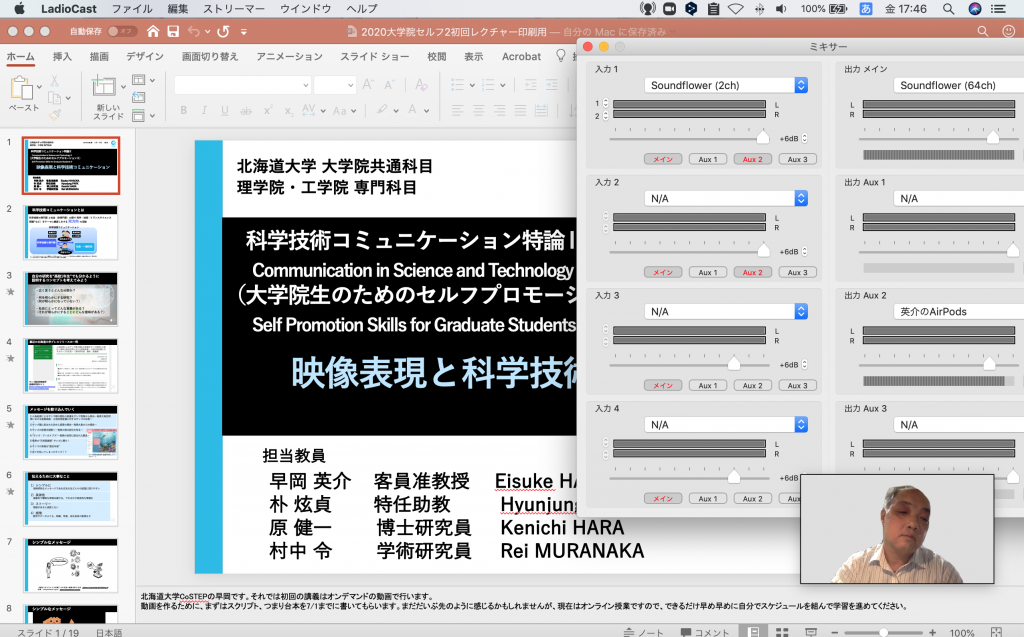Image resolution: width=1024 pixels, height=637 pixels.
Task: Click the Center text alignment icon
Action: (478, 110)
